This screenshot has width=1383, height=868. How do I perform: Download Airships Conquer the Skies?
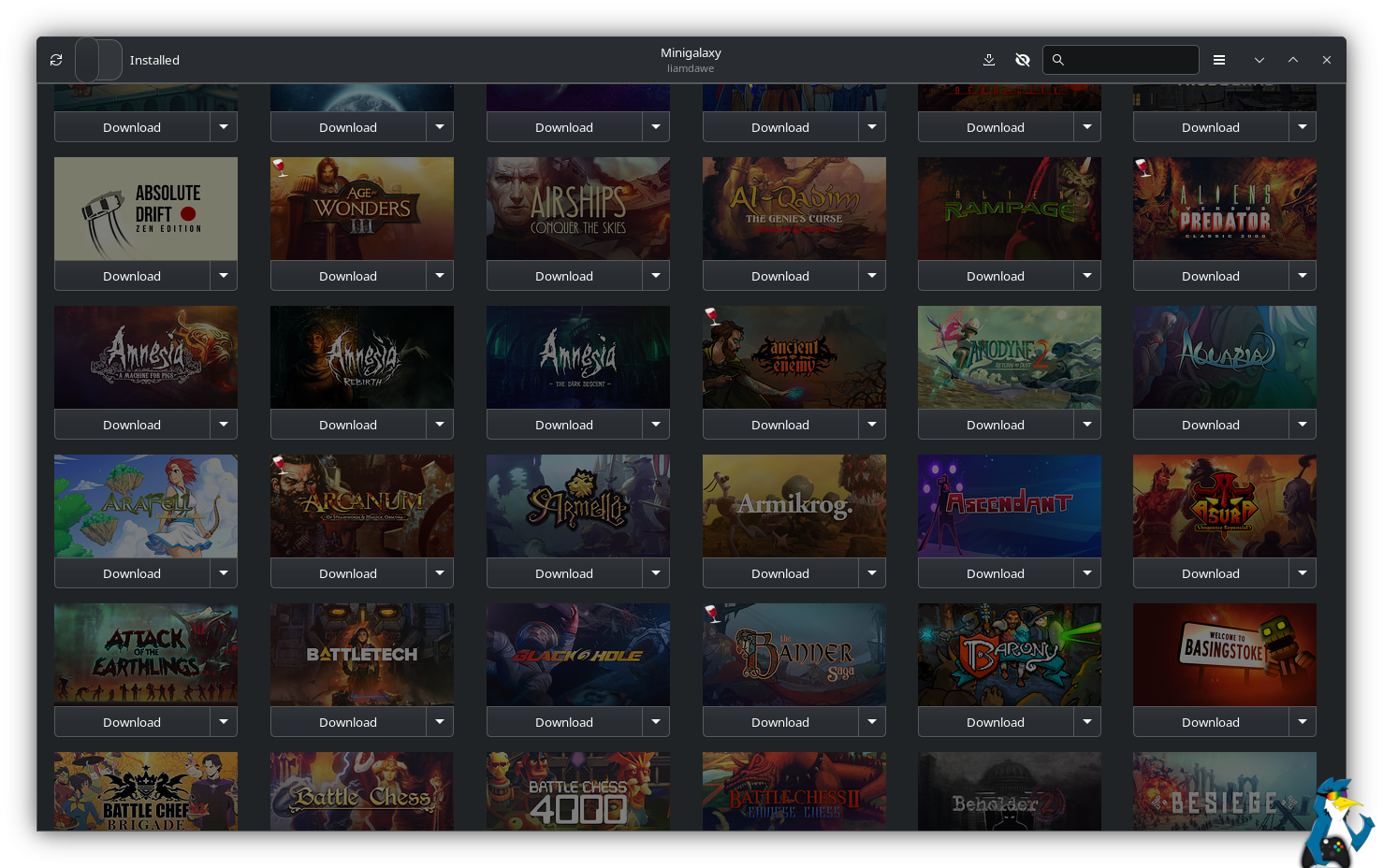(564, 276)
